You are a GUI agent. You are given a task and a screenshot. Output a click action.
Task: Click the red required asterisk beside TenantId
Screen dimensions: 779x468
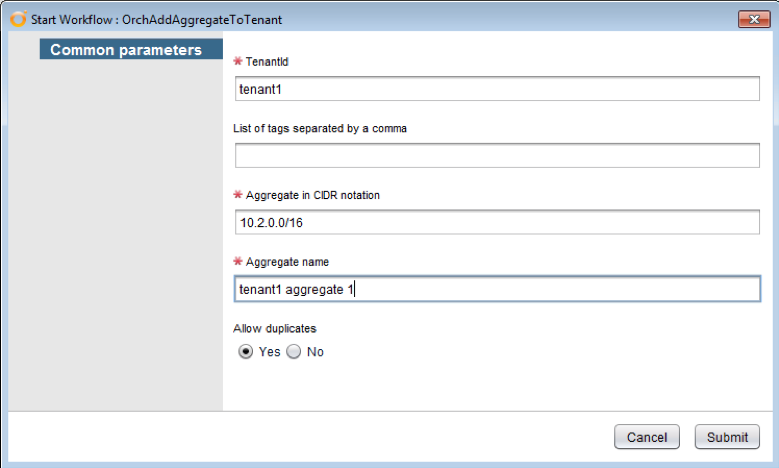[238, 62]
